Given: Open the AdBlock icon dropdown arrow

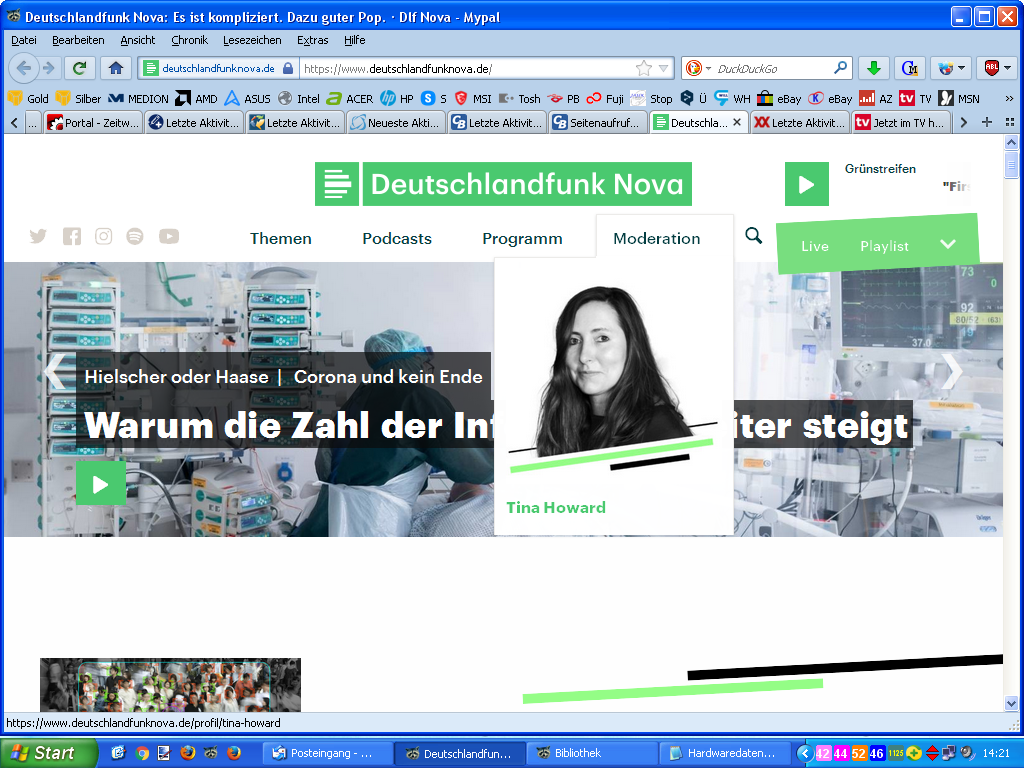Looking at the screenshot, I should tap(1008, 68).
